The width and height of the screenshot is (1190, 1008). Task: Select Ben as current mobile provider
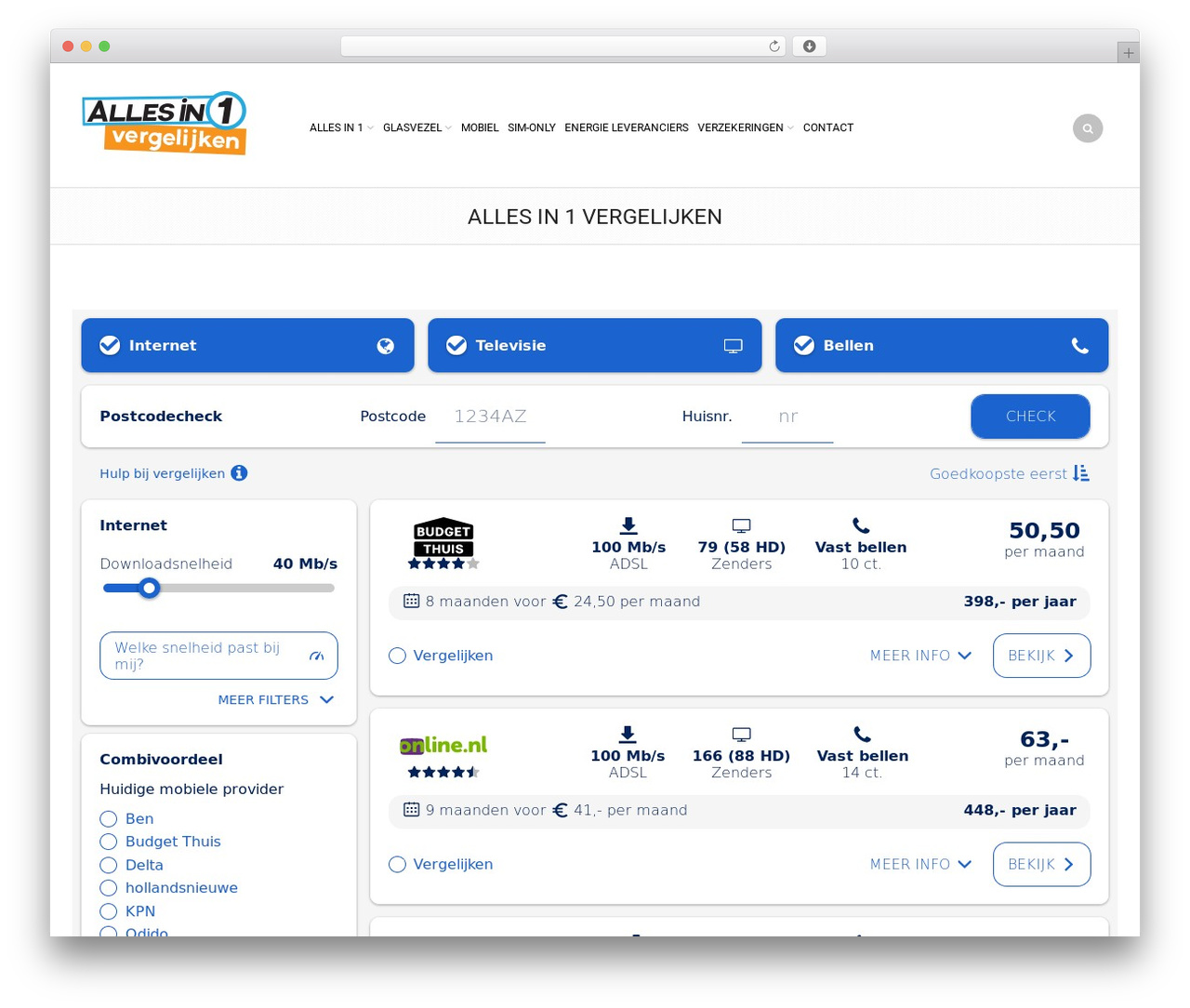pos(109,818)
